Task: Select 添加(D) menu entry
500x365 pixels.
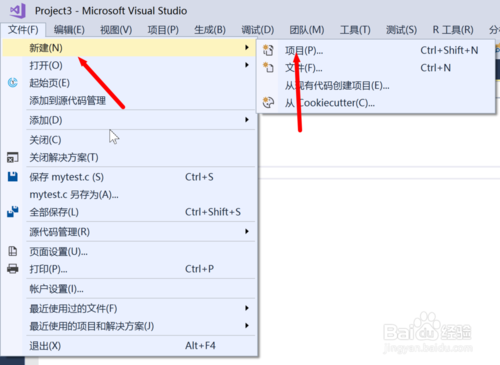Action: click(129, 120)
